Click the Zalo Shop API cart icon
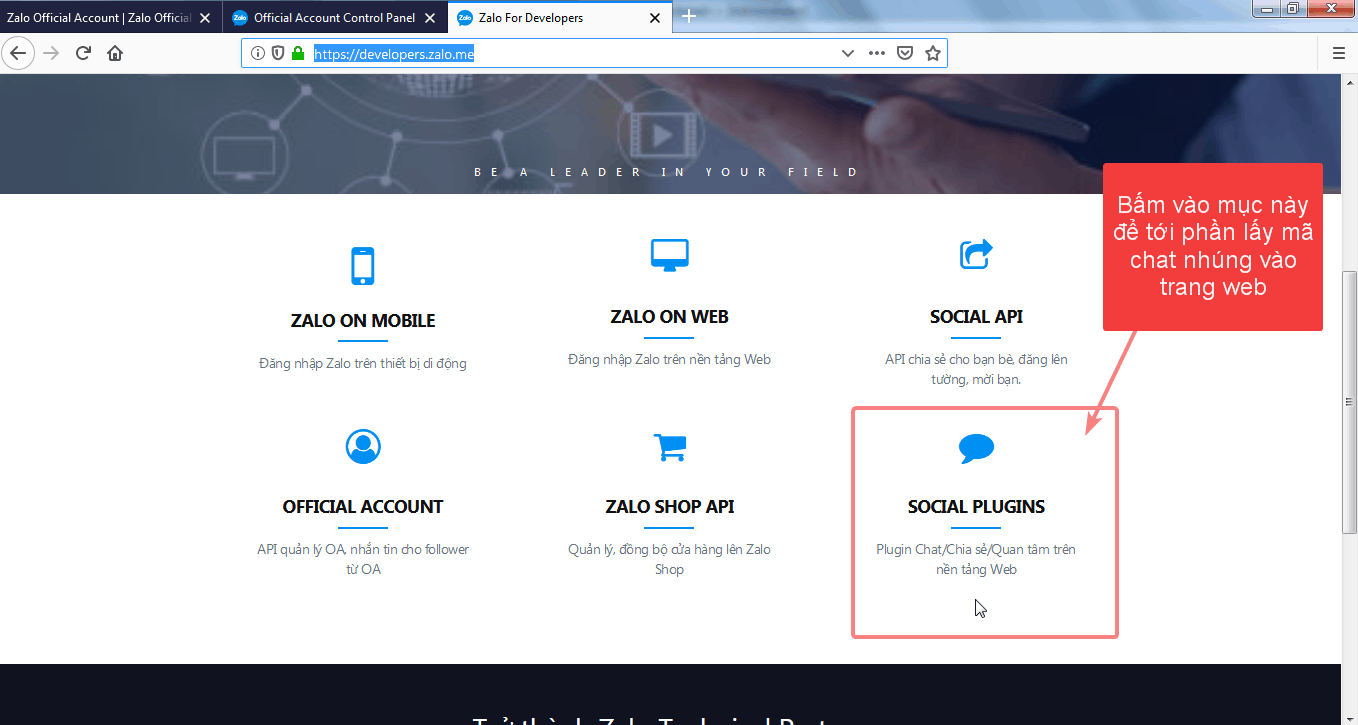 [670, 447]
